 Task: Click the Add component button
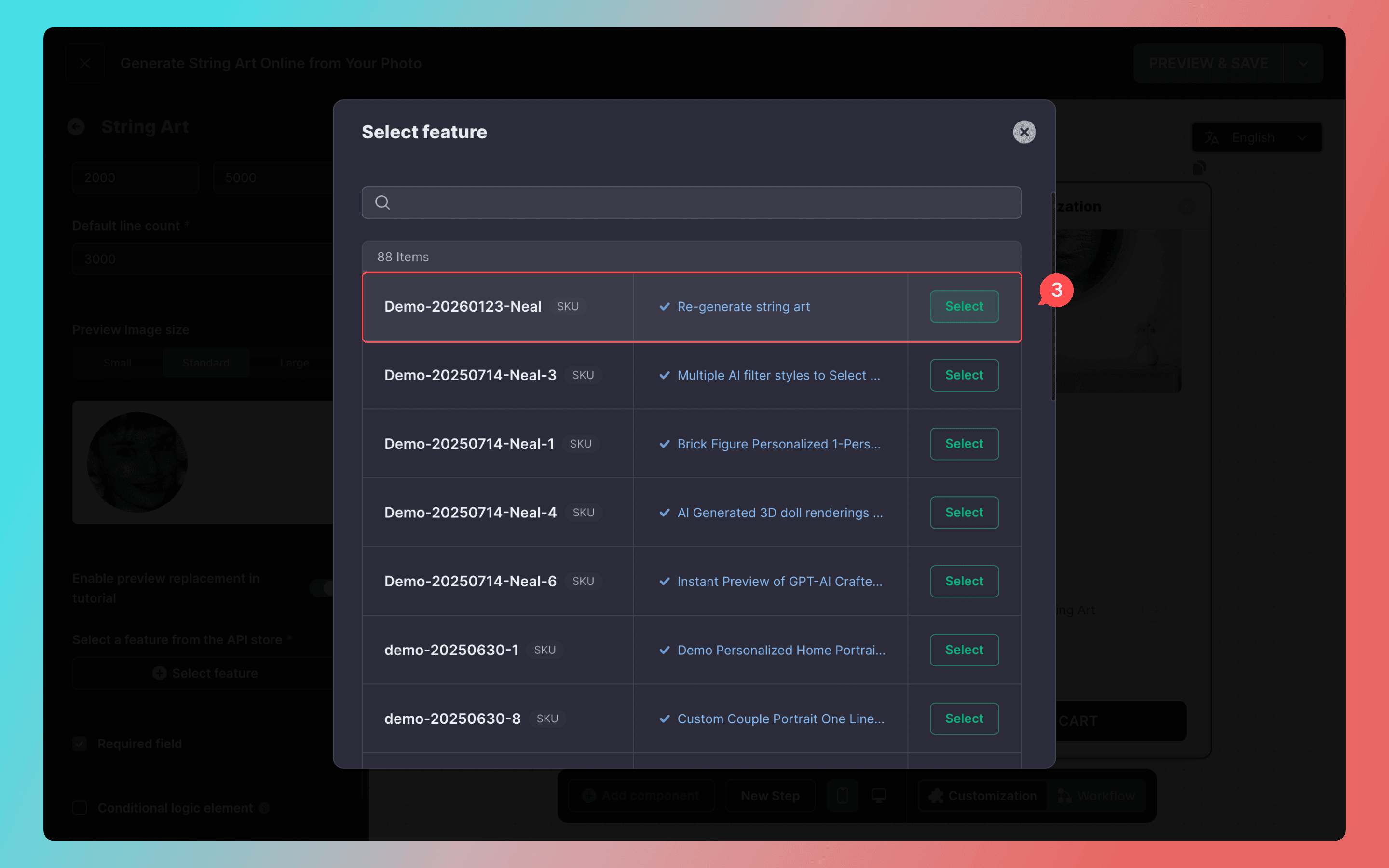point(641,796)
